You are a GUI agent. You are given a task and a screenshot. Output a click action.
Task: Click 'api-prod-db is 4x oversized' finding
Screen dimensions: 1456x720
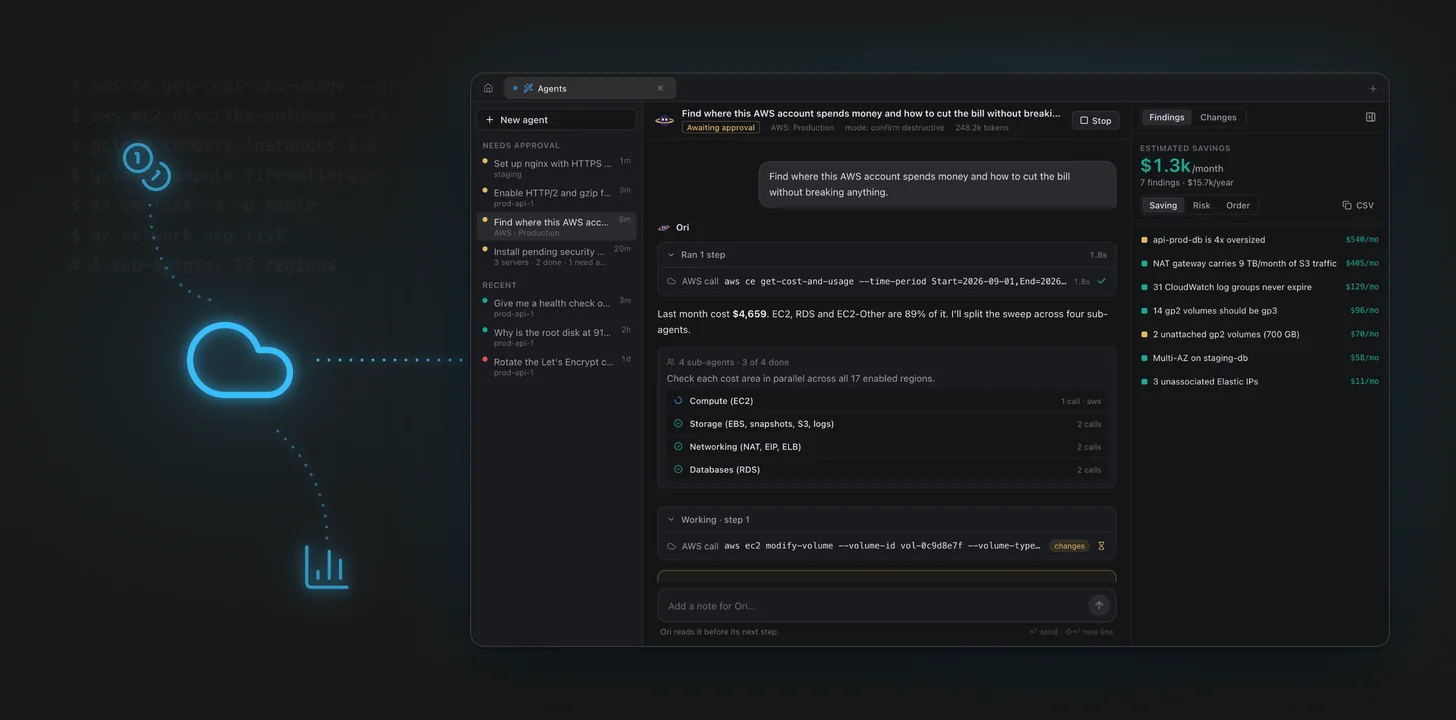(x=1260, y=240)
